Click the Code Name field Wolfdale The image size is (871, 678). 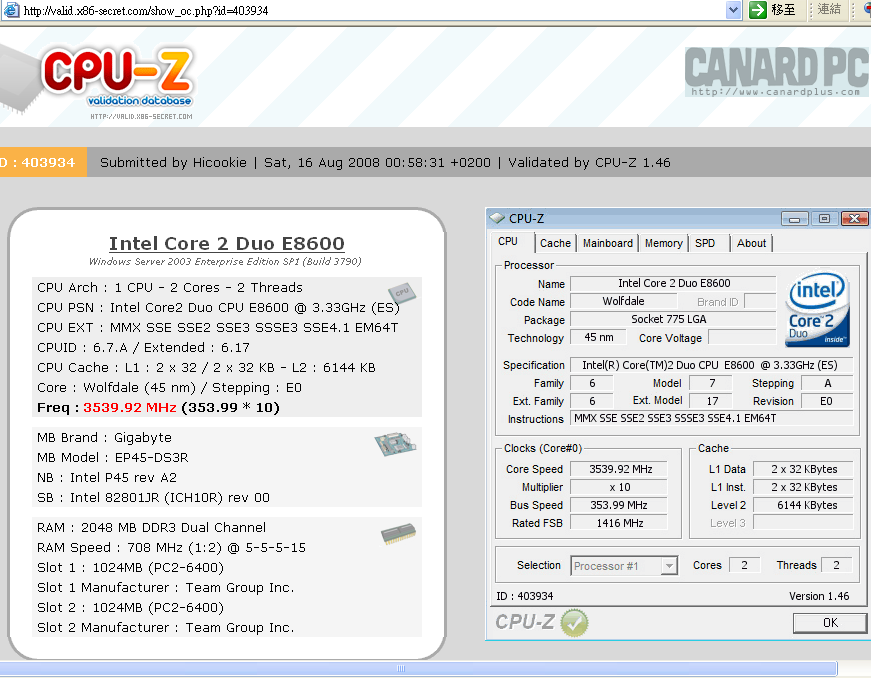click(x=624, y=301)
